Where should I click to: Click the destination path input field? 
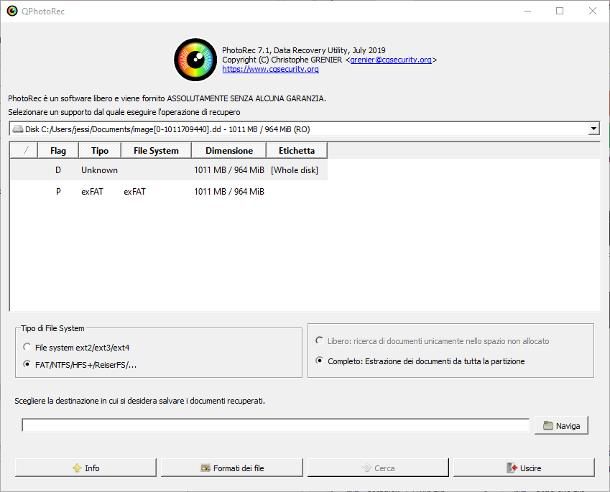(275, 425)
